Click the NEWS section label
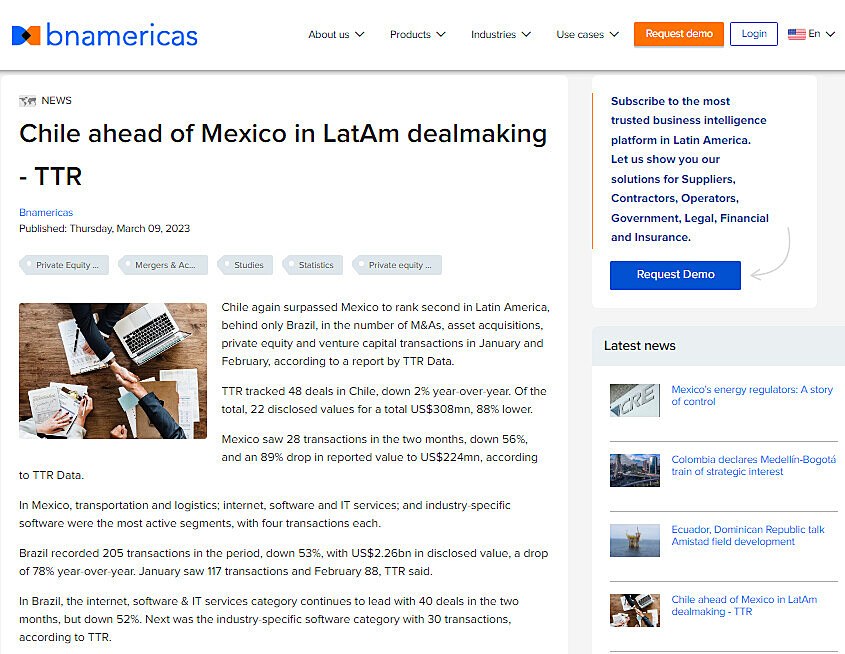This screenshot has width=845, height=654. click(57, 101)
